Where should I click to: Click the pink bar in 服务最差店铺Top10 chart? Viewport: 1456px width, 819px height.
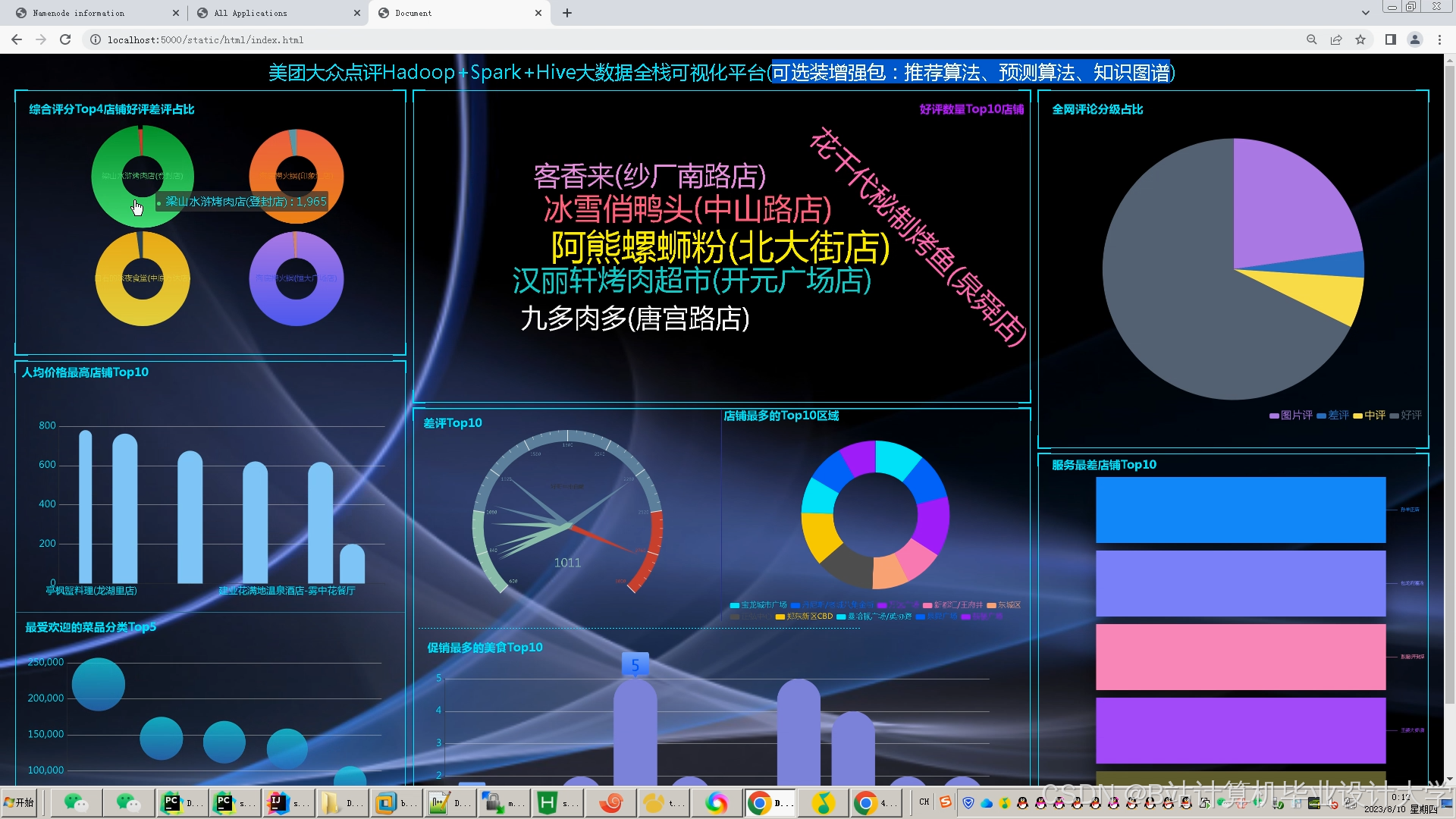tap(1240, 657)
